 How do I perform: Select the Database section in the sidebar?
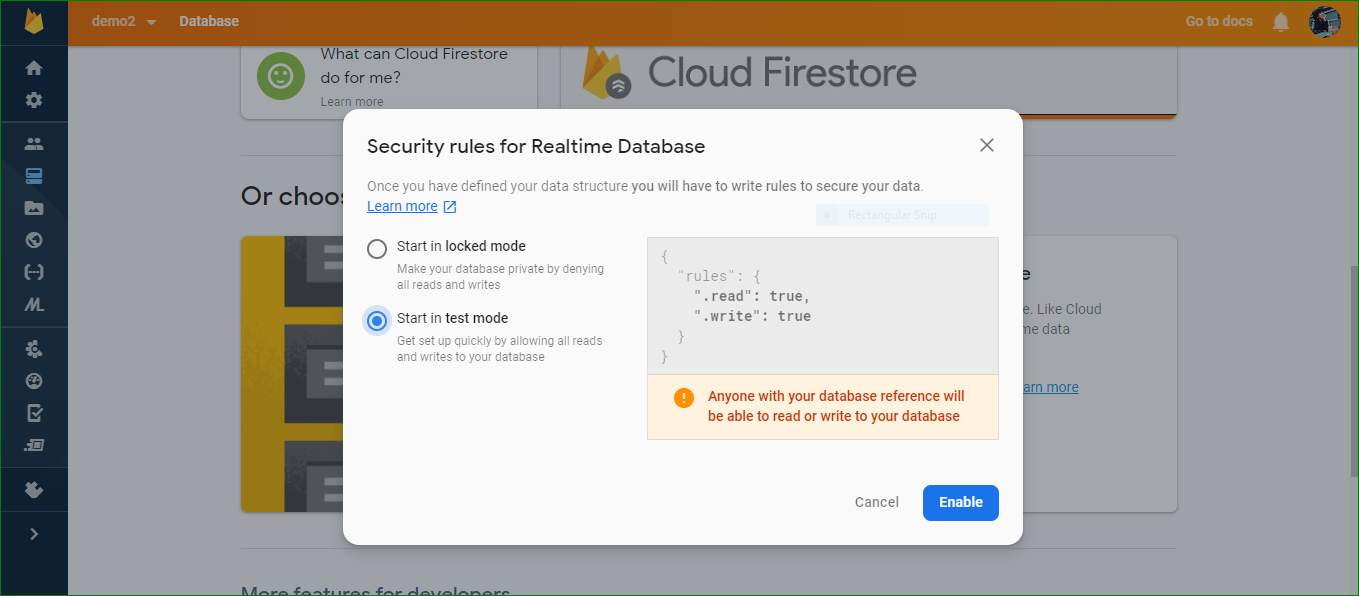(34, 175)
